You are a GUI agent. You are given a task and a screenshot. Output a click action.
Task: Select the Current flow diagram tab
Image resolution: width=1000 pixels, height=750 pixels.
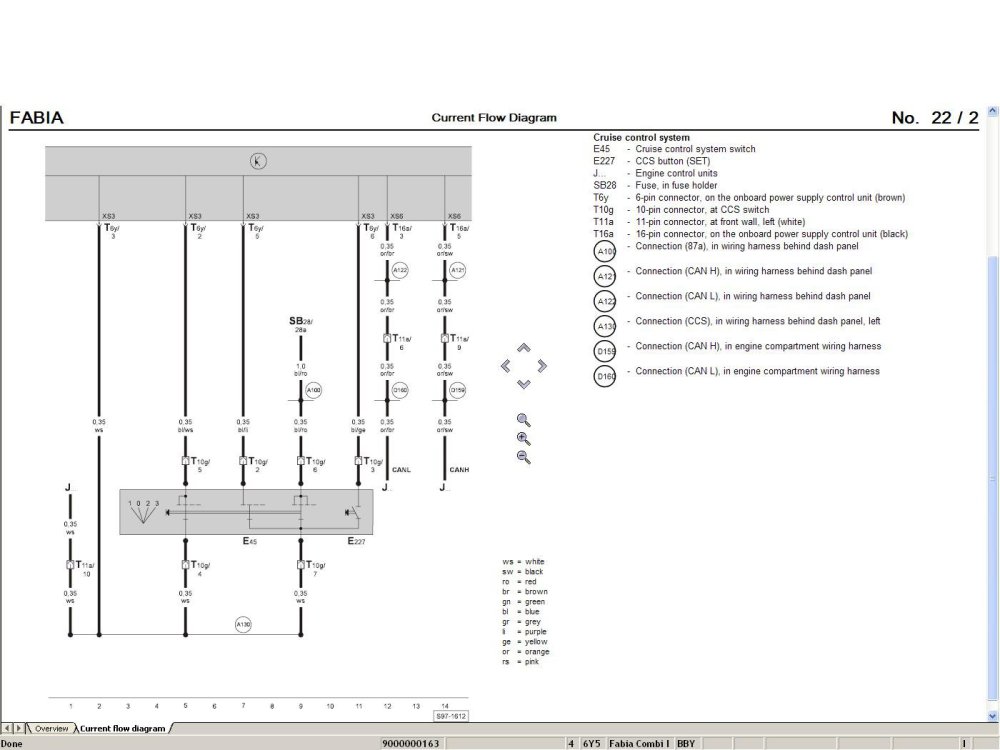[x=120, y=729]
